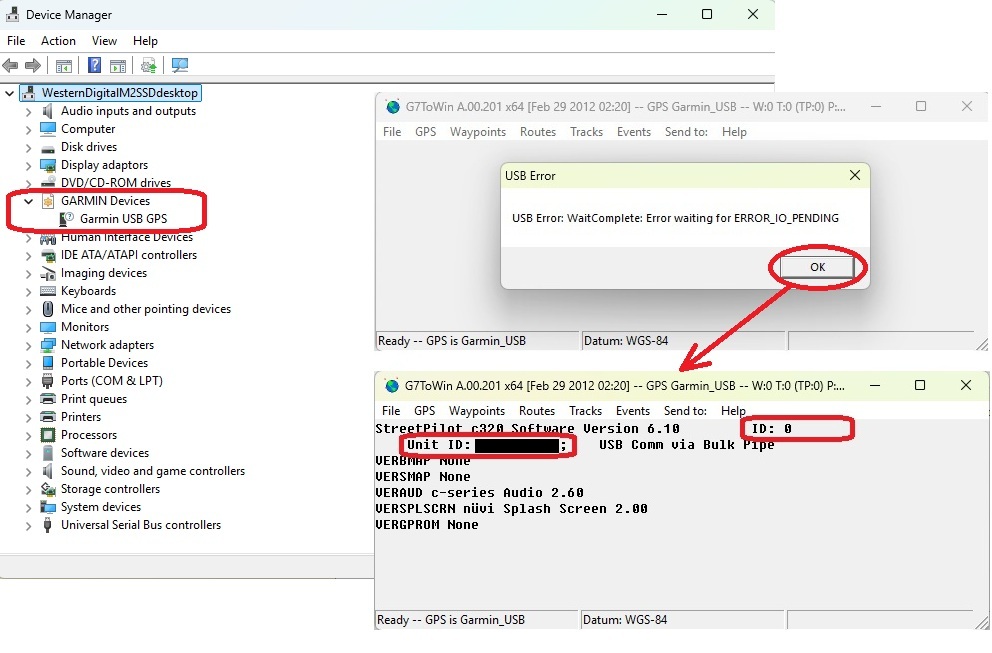Viewport: 992px width, 653px height.
Task: Click 'Ready -- GPS is Garmin_USB' in lower G7ToWin
Action: point(450,620)
